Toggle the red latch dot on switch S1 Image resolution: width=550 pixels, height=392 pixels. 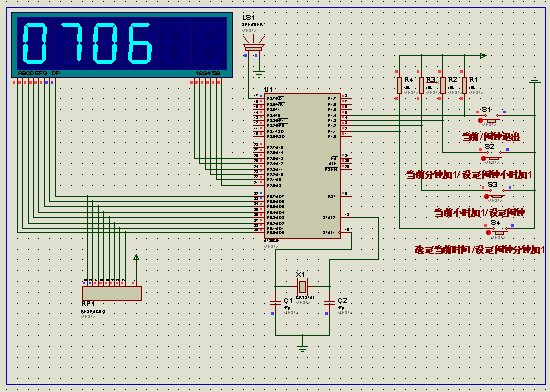tap(480, 121)
